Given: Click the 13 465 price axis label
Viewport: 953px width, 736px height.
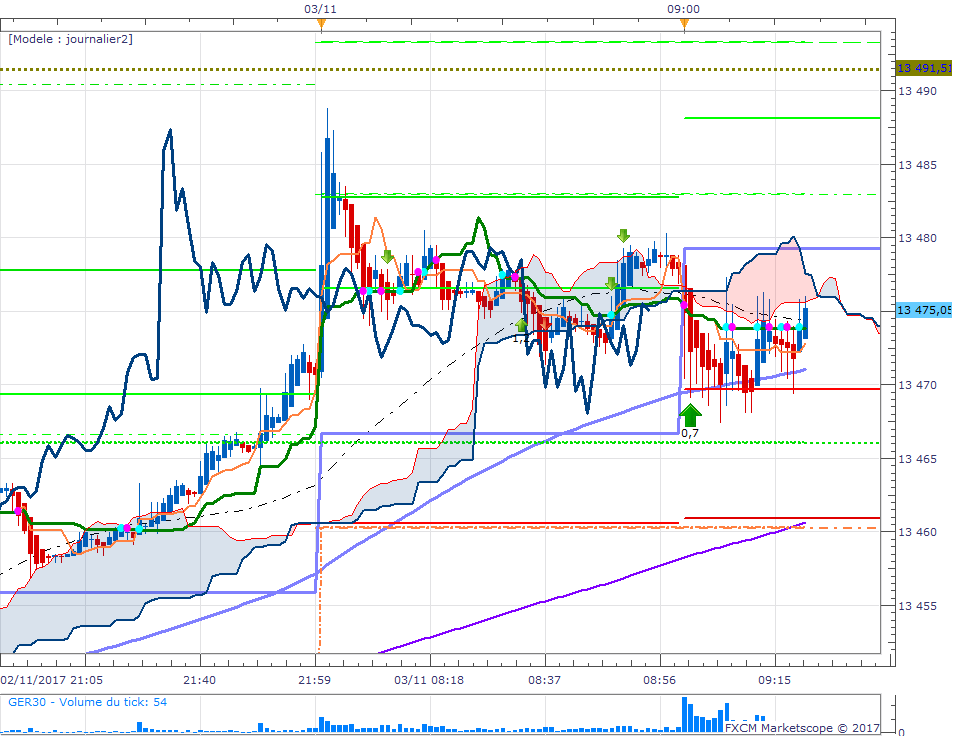Looking at the screenshot, I should [x=917, y=459].
